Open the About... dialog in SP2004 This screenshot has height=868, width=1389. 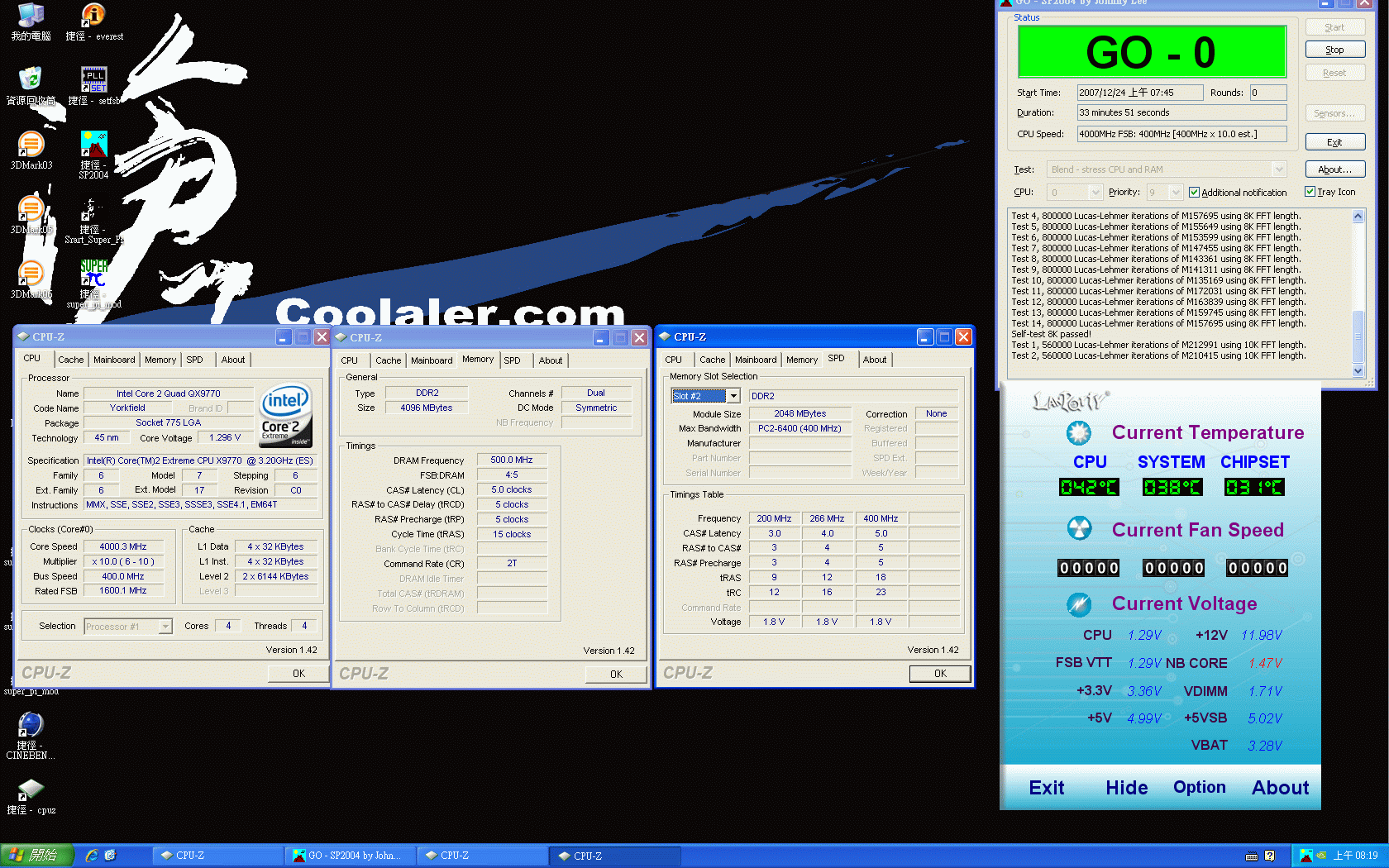point(1334,169)
